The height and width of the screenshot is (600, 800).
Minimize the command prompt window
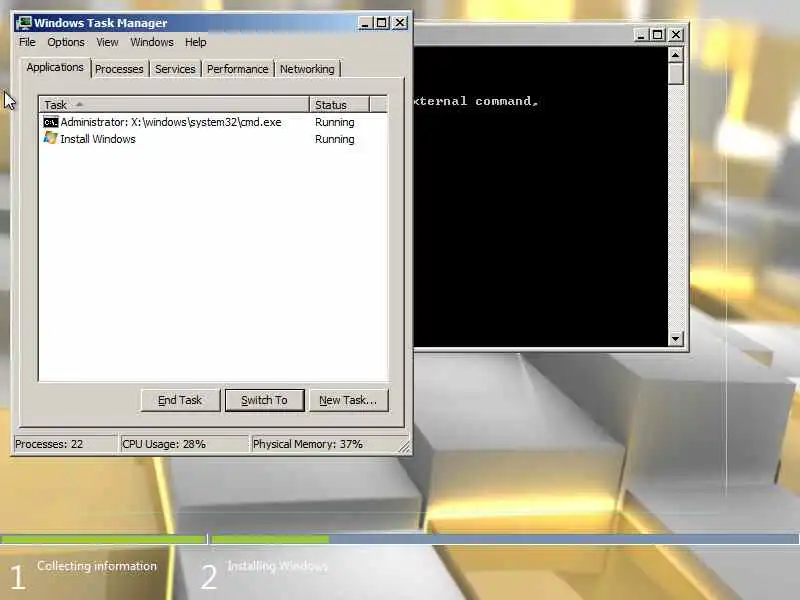(x=641, y=34)
